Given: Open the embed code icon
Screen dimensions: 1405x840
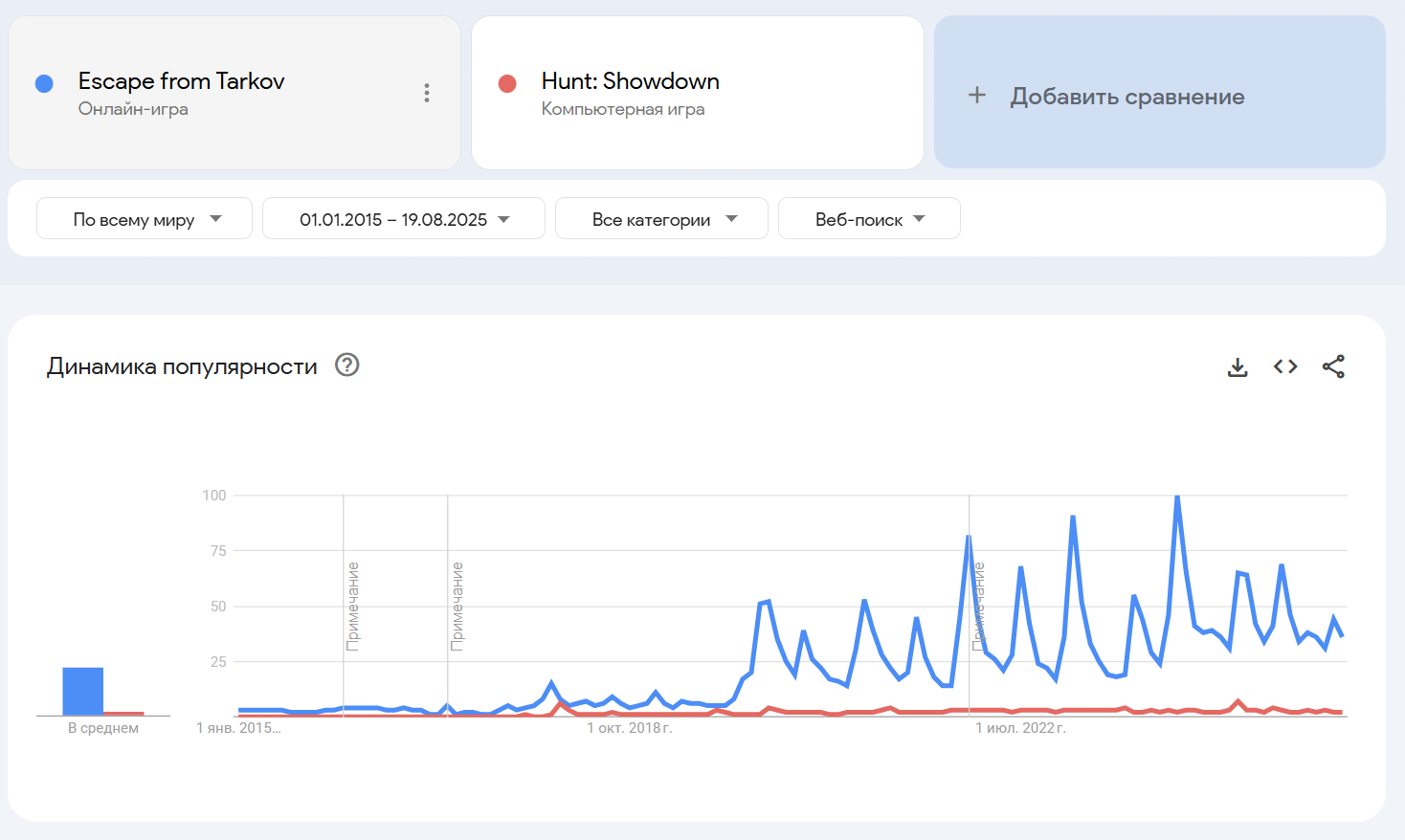Looking at the screenshot, I should 1285,366.
